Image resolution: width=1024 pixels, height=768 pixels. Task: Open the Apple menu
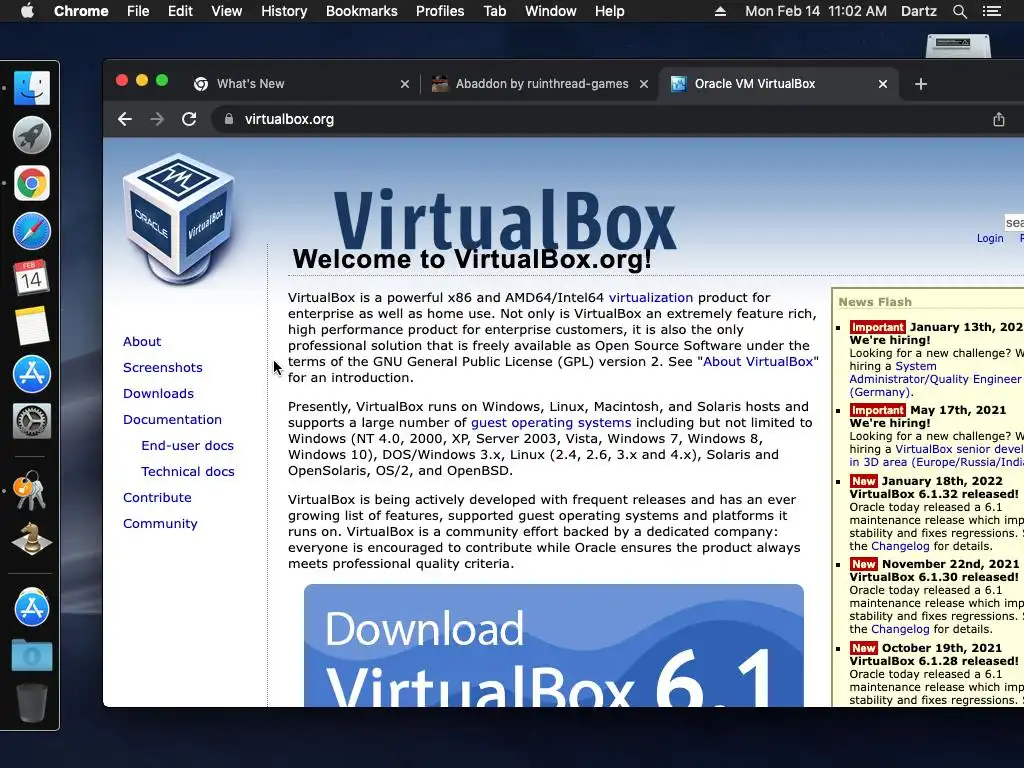[x=27, y=11]
